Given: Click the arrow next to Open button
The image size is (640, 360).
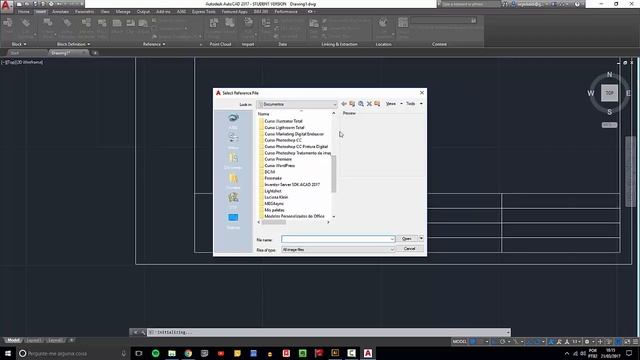Looking at the screenshot, I should point(421,238).
